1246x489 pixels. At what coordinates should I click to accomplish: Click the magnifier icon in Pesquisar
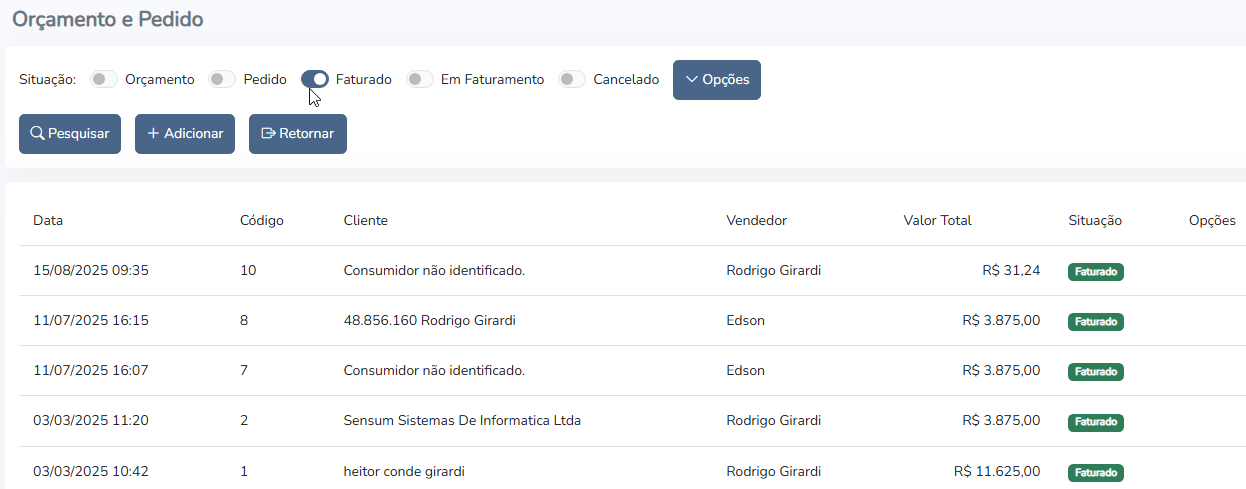pos(38,134)
